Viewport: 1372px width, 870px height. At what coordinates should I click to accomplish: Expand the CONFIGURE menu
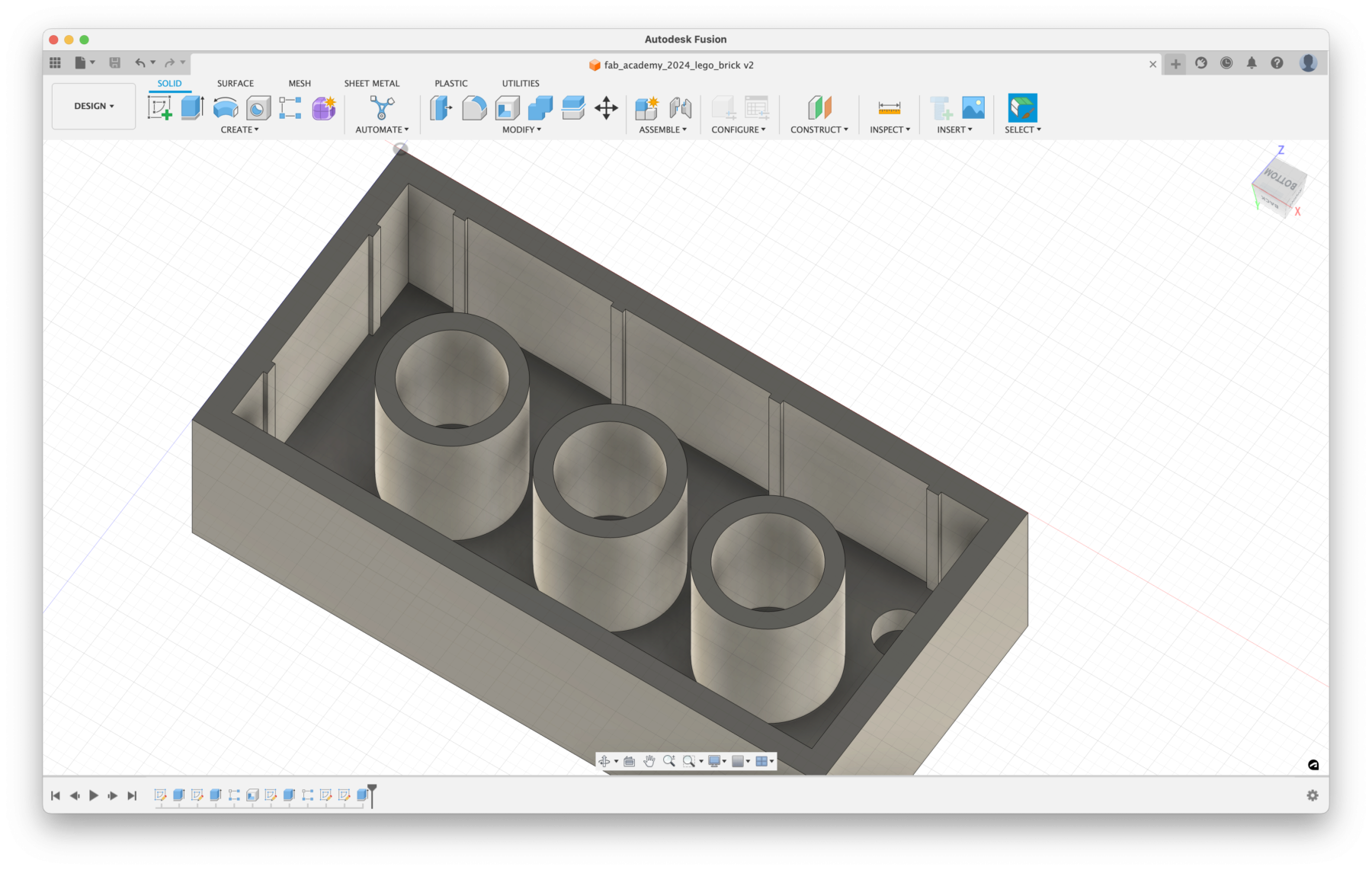[739, 130]
